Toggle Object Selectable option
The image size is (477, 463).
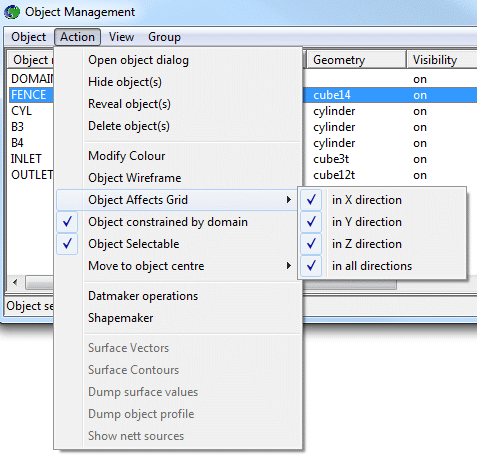tap(179, 244)
